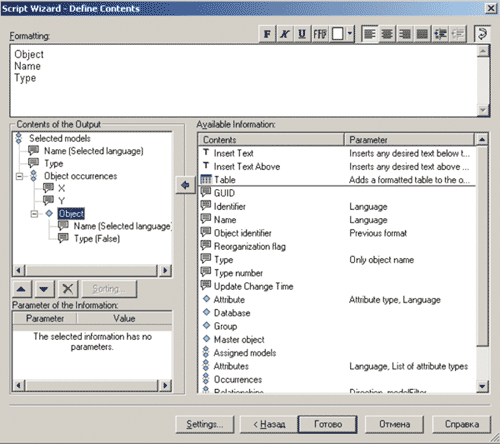
Task: Align text left
Action: pos(370,34)
